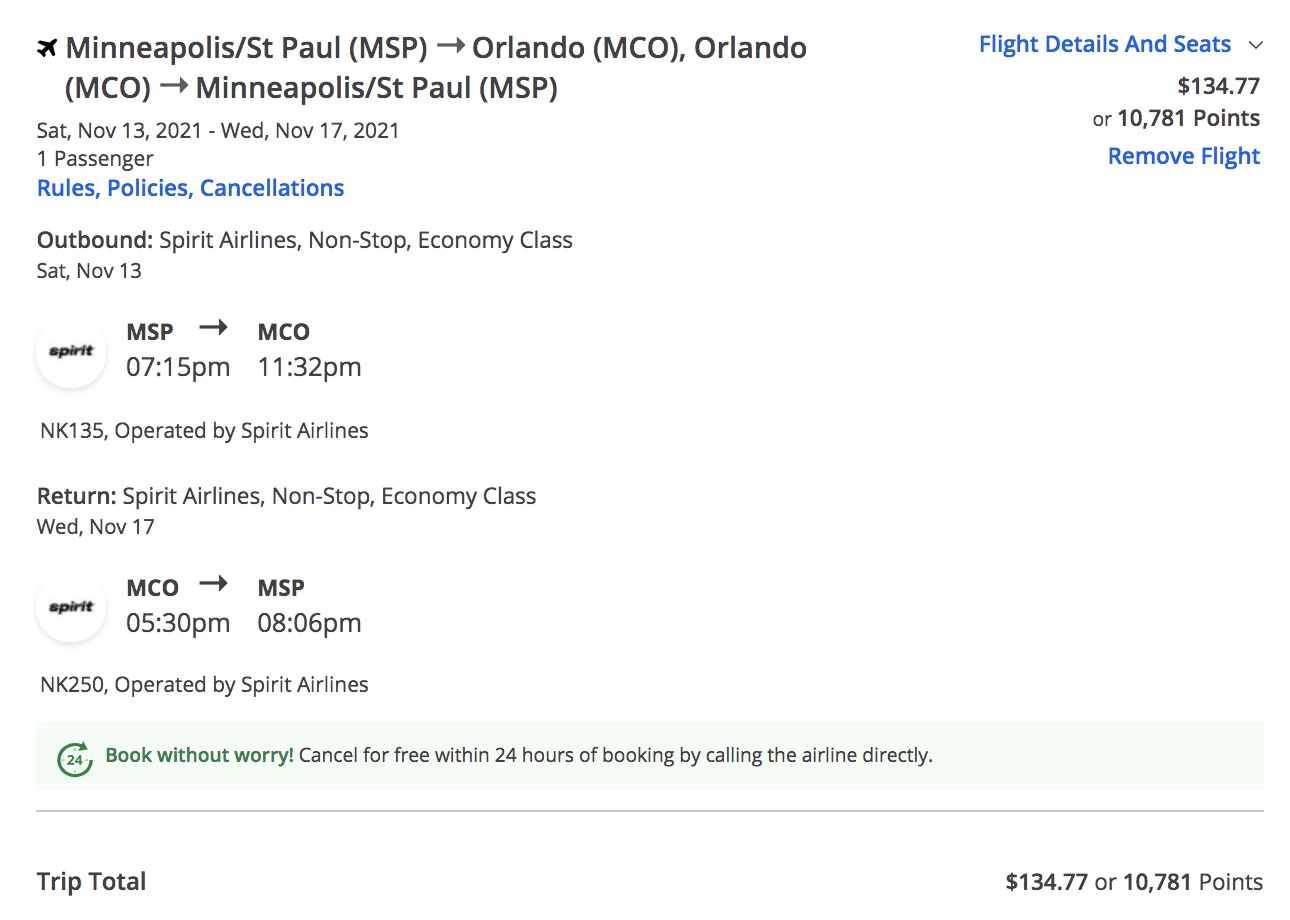Select the Spirit logo on the outbound flight
This screenshot has width=1290, height=920.
coord(70,352)
